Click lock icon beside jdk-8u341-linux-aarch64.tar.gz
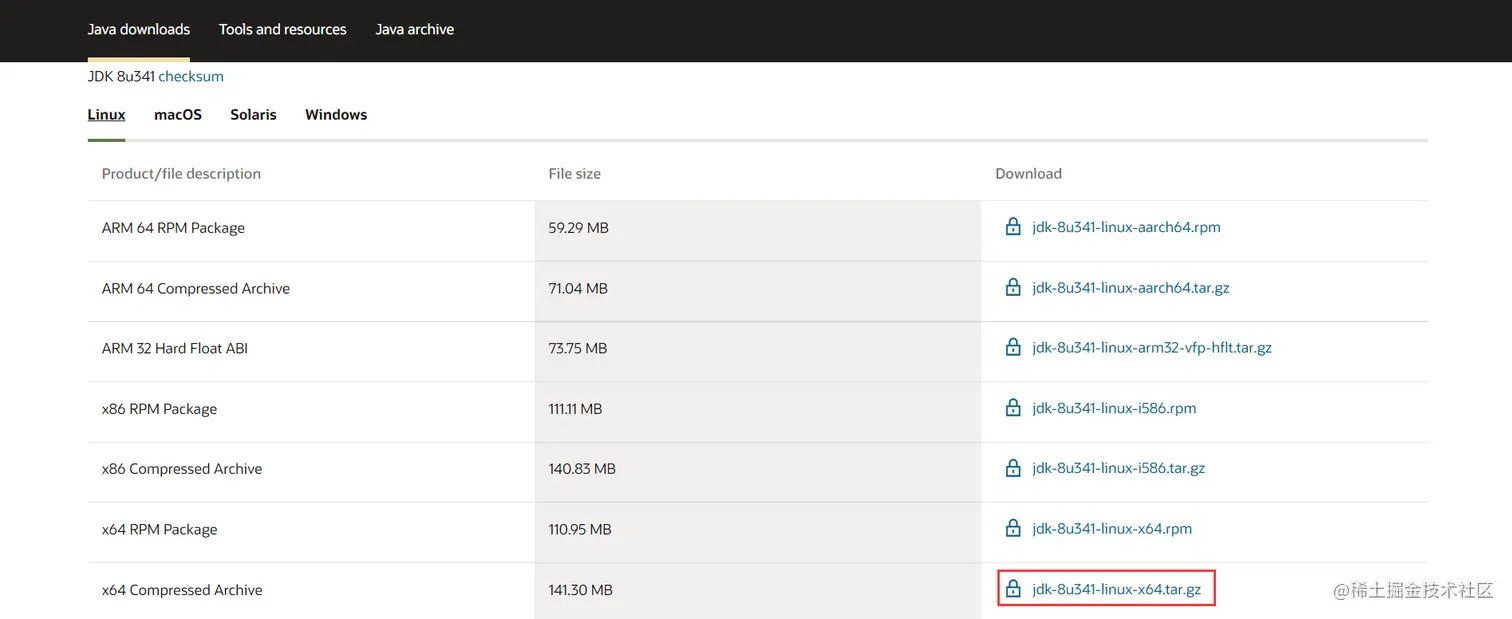Viewport: 1512px width, 619px height. tap(1013, 287)
